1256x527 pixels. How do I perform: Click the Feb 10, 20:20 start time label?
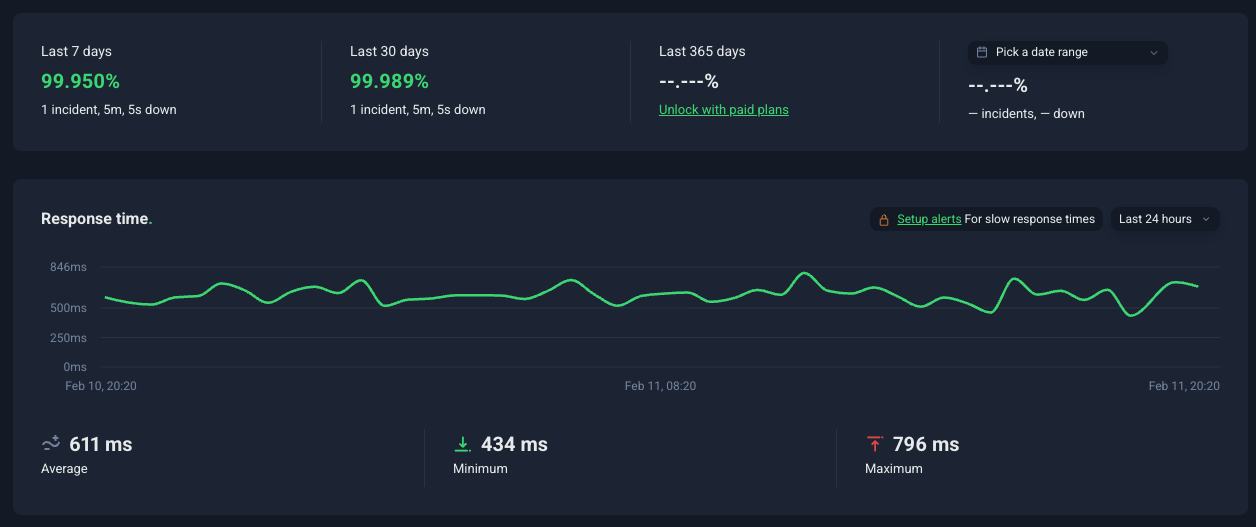[101, 386]
